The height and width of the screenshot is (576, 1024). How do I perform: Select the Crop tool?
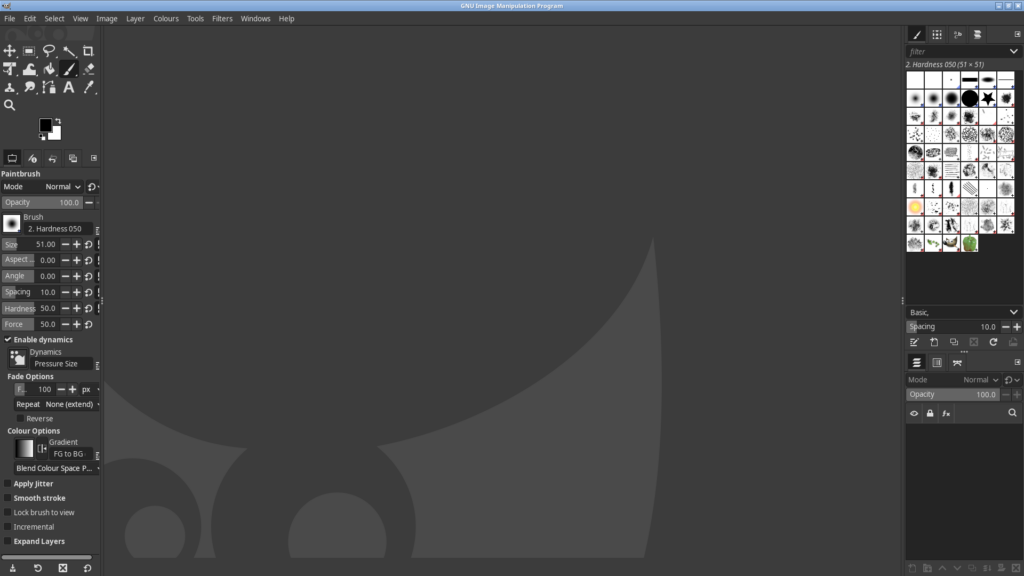88,51
